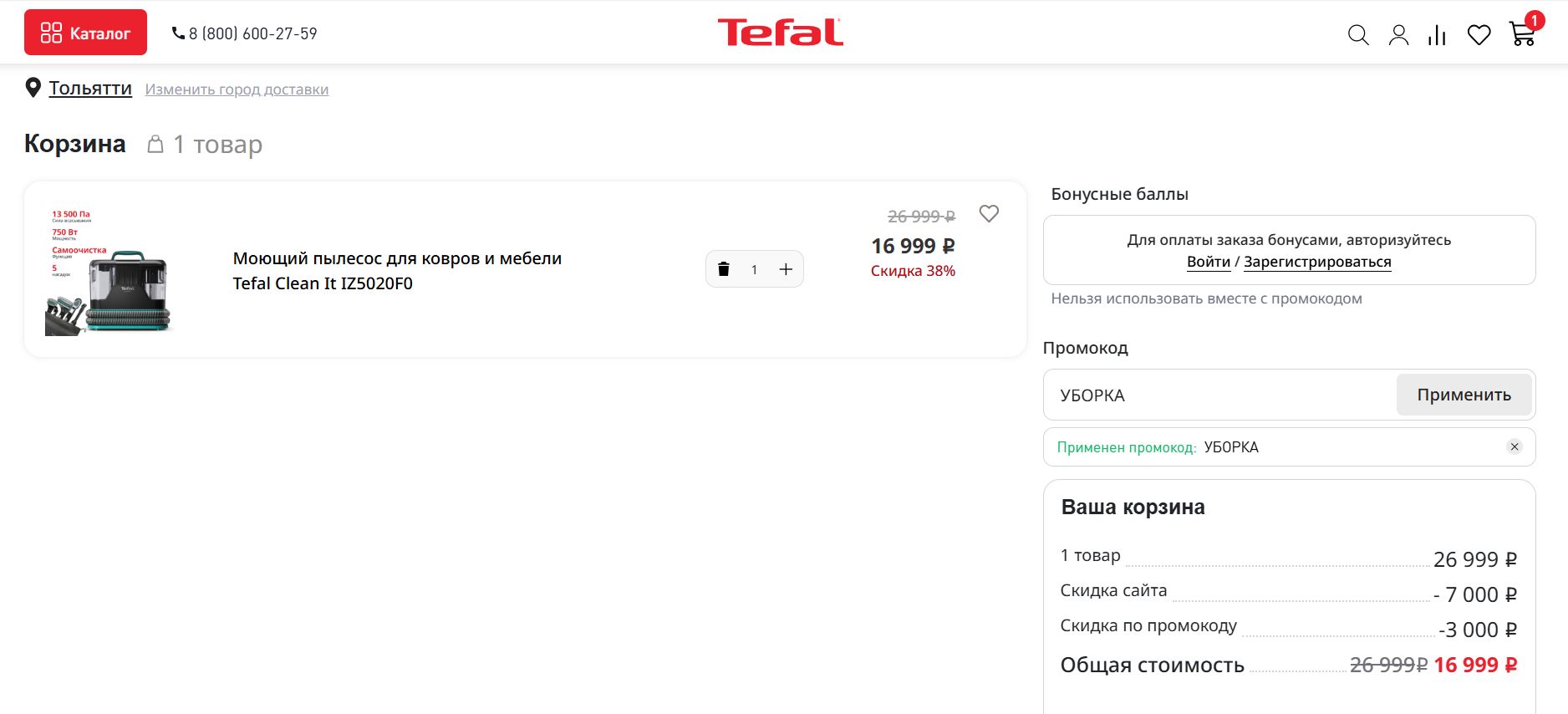
Task: Open the product comparison chart icon
Action: point(1438,35)
